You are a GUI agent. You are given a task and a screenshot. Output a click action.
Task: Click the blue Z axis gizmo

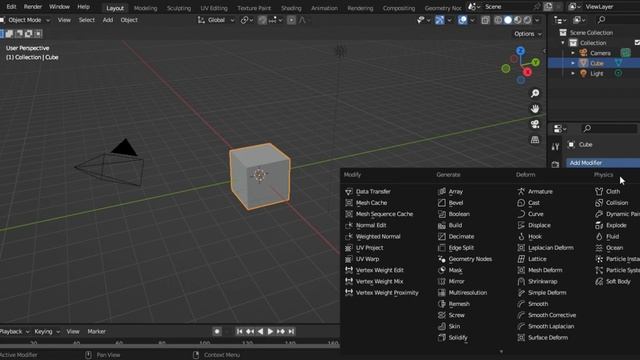(520, 51)
